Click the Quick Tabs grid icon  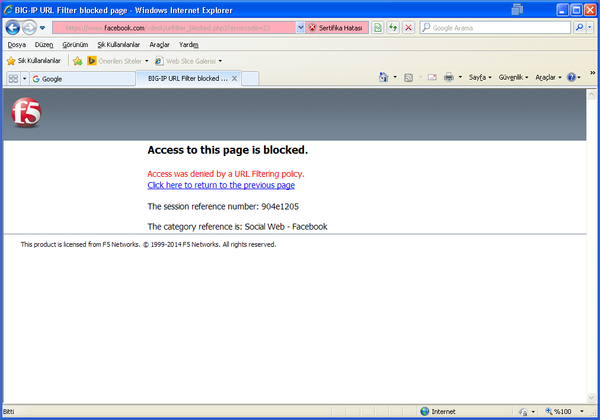pos(13,79)
